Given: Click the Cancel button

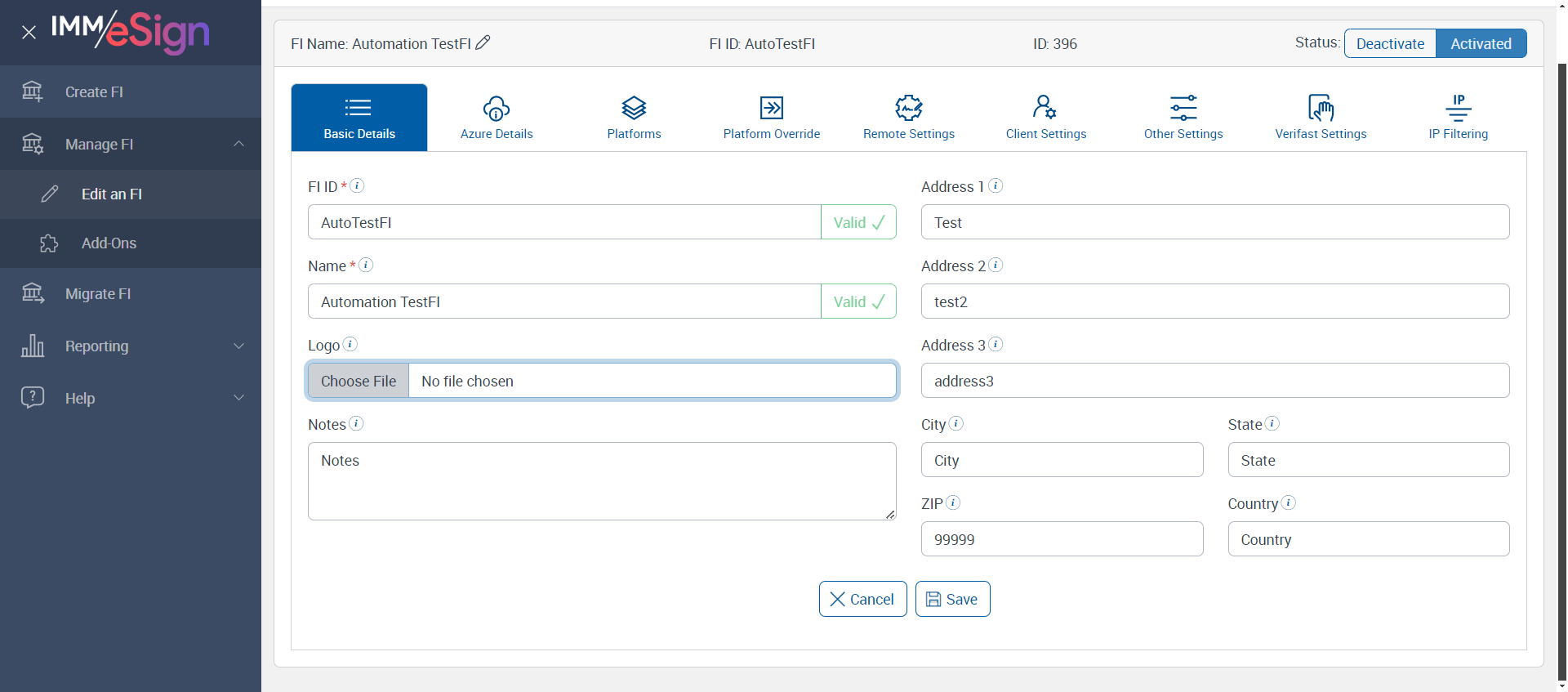Looking at the screenshot, I should [862, 599].
